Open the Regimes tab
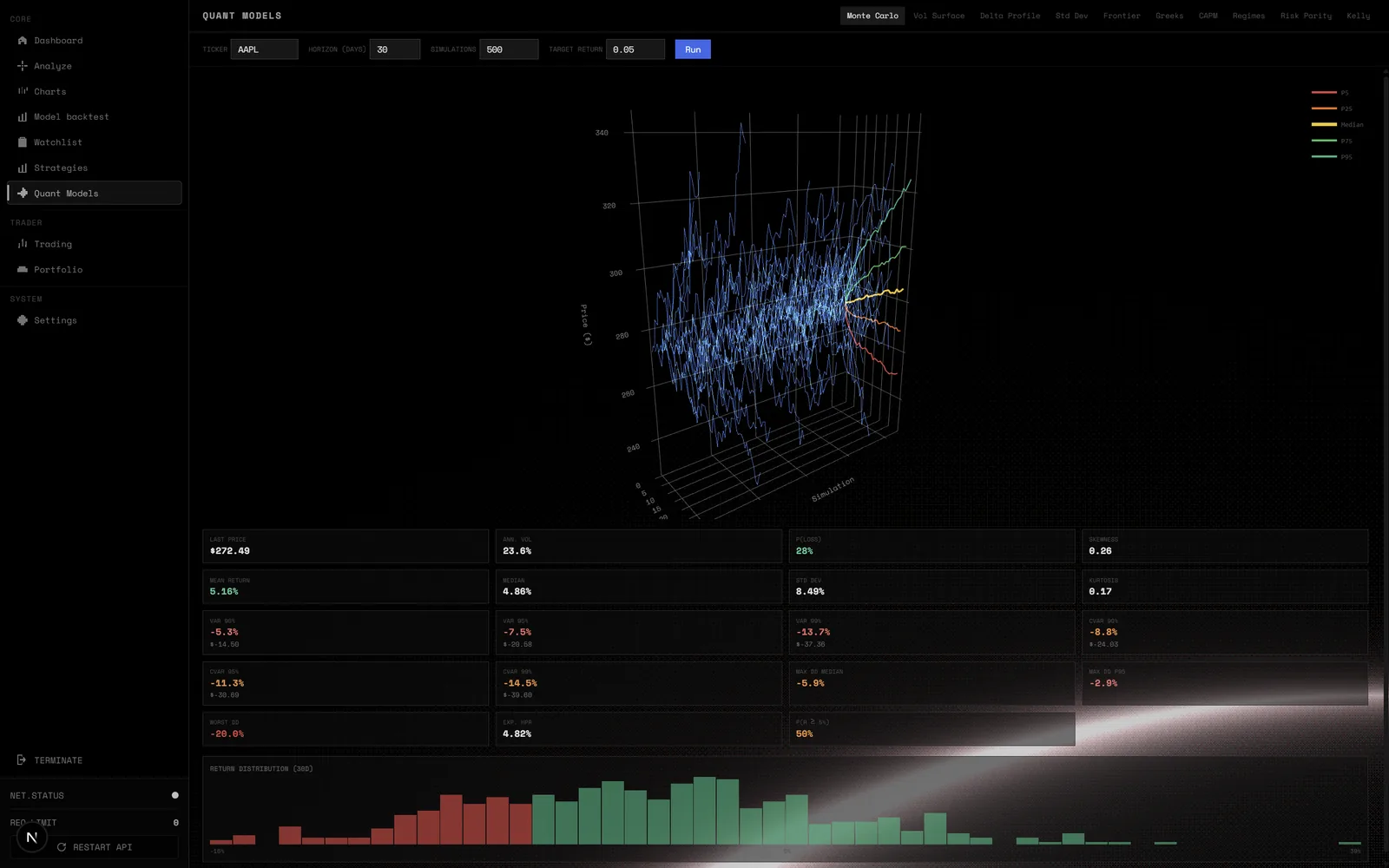The height and width of the screenshot is (868, 1389). coord(1248,16)
